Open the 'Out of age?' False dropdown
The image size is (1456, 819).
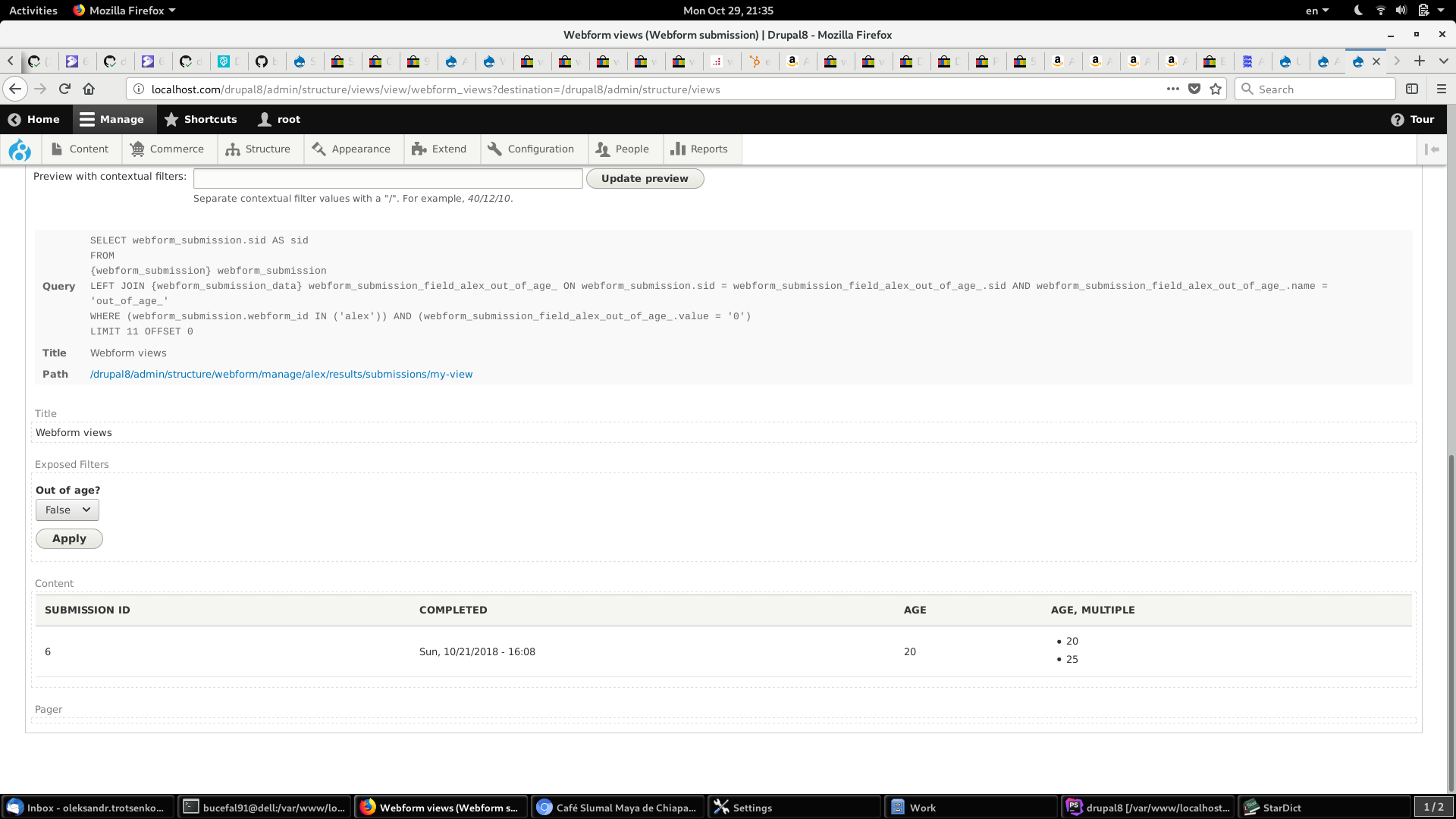pos(67,510)
